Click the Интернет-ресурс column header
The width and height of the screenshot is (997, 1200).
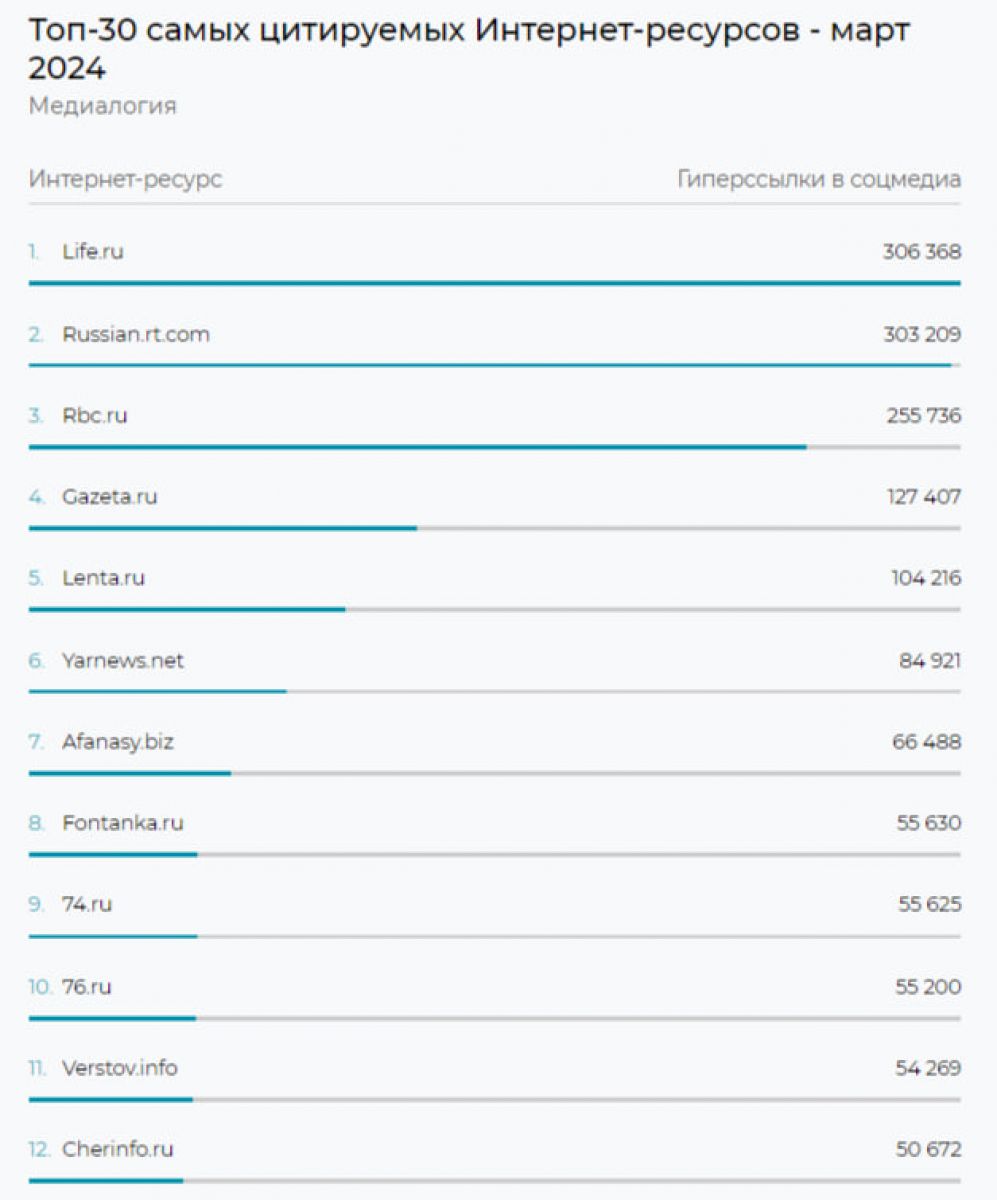125,180
